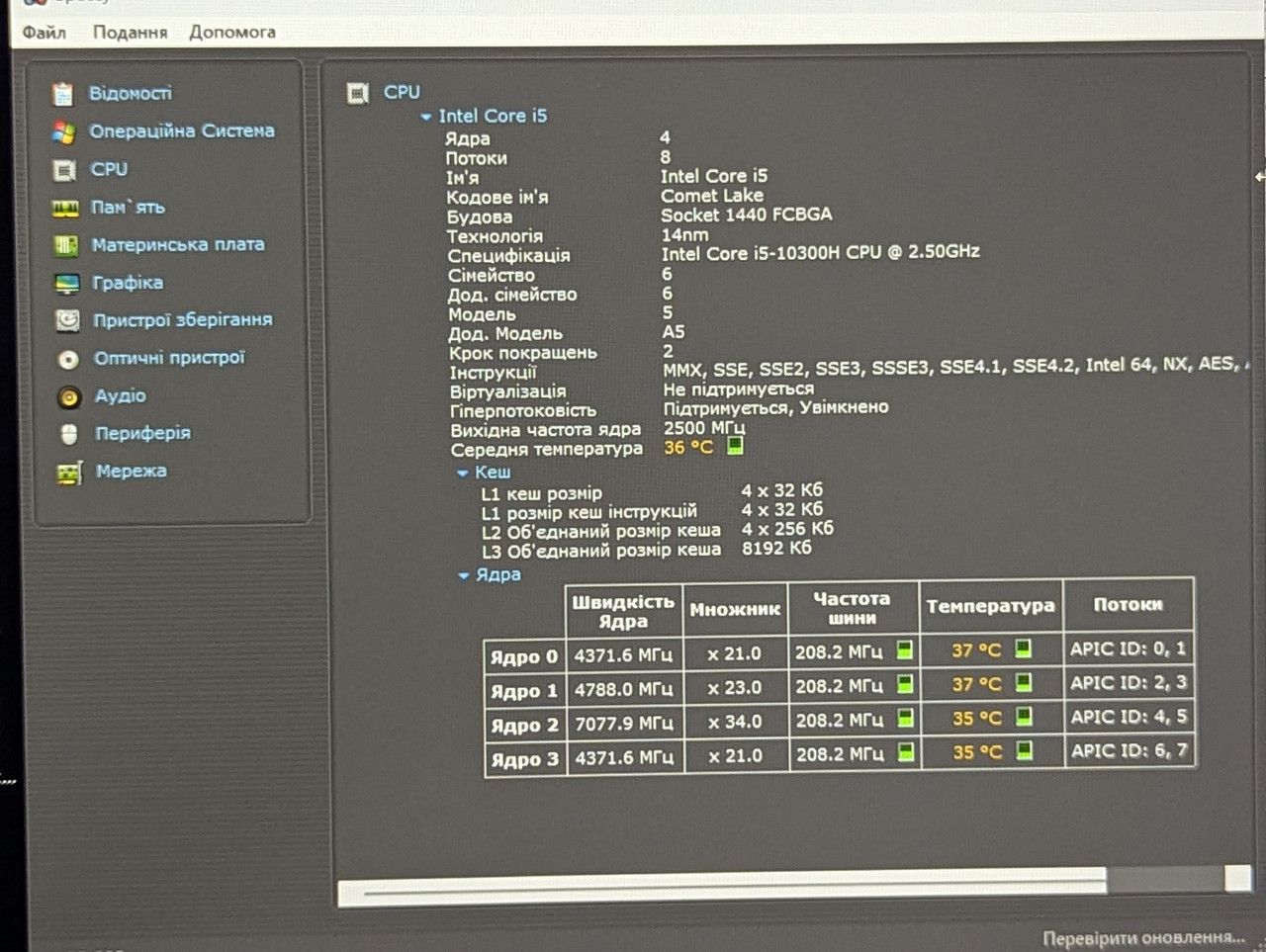
Task: Click the CPU header chip icon
Action: (358, 93)
